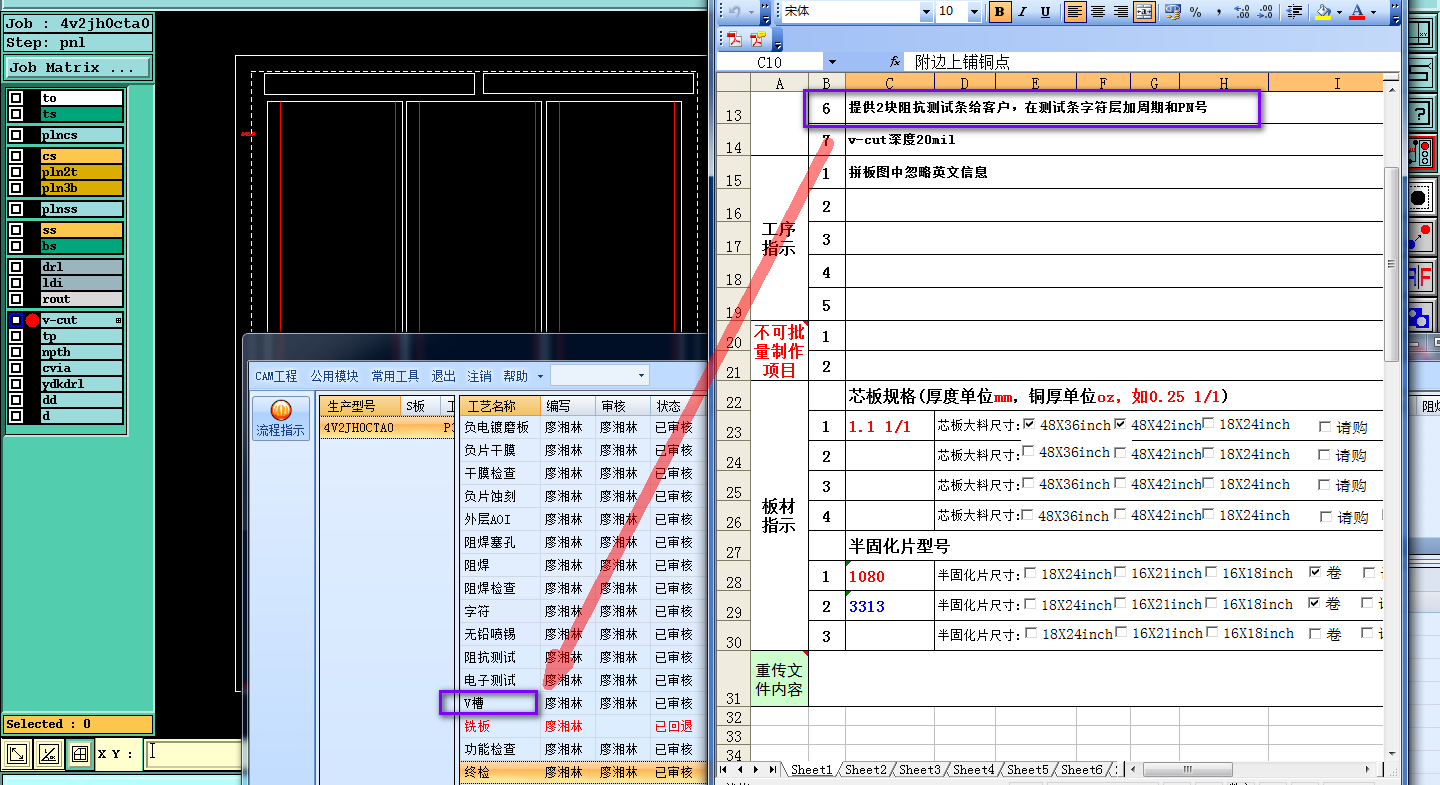Align cell text to the right
1440x785 pixels.
point(1121,12)
